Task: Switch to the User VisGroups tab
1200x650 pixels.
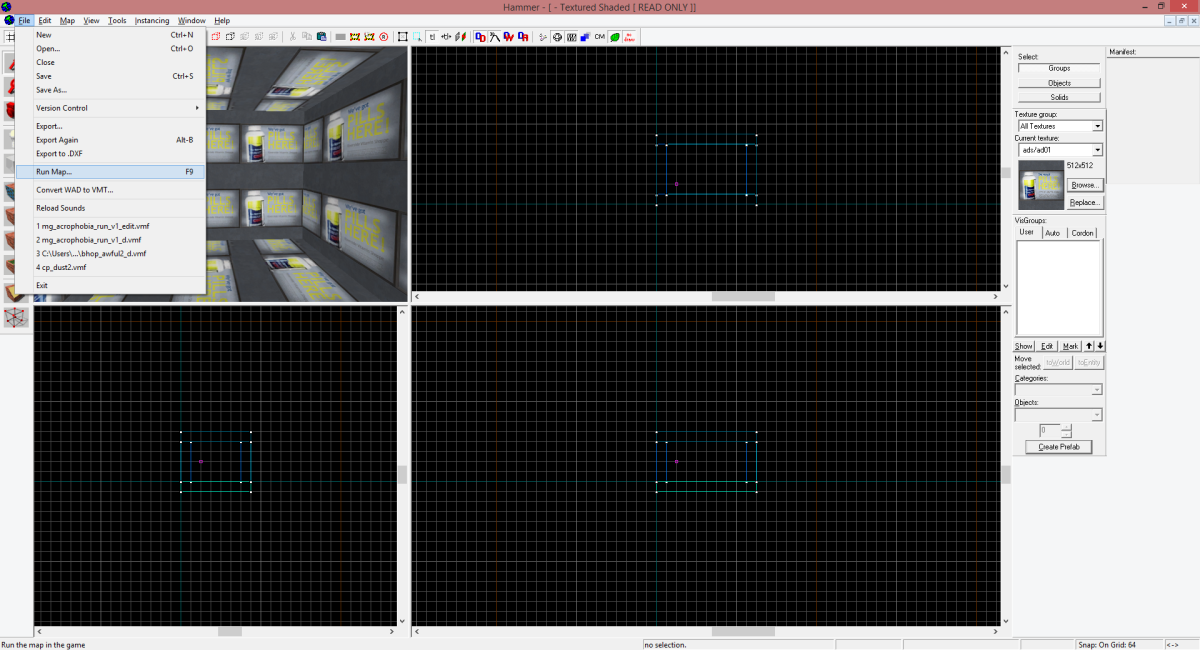Action: point(1026,232)
